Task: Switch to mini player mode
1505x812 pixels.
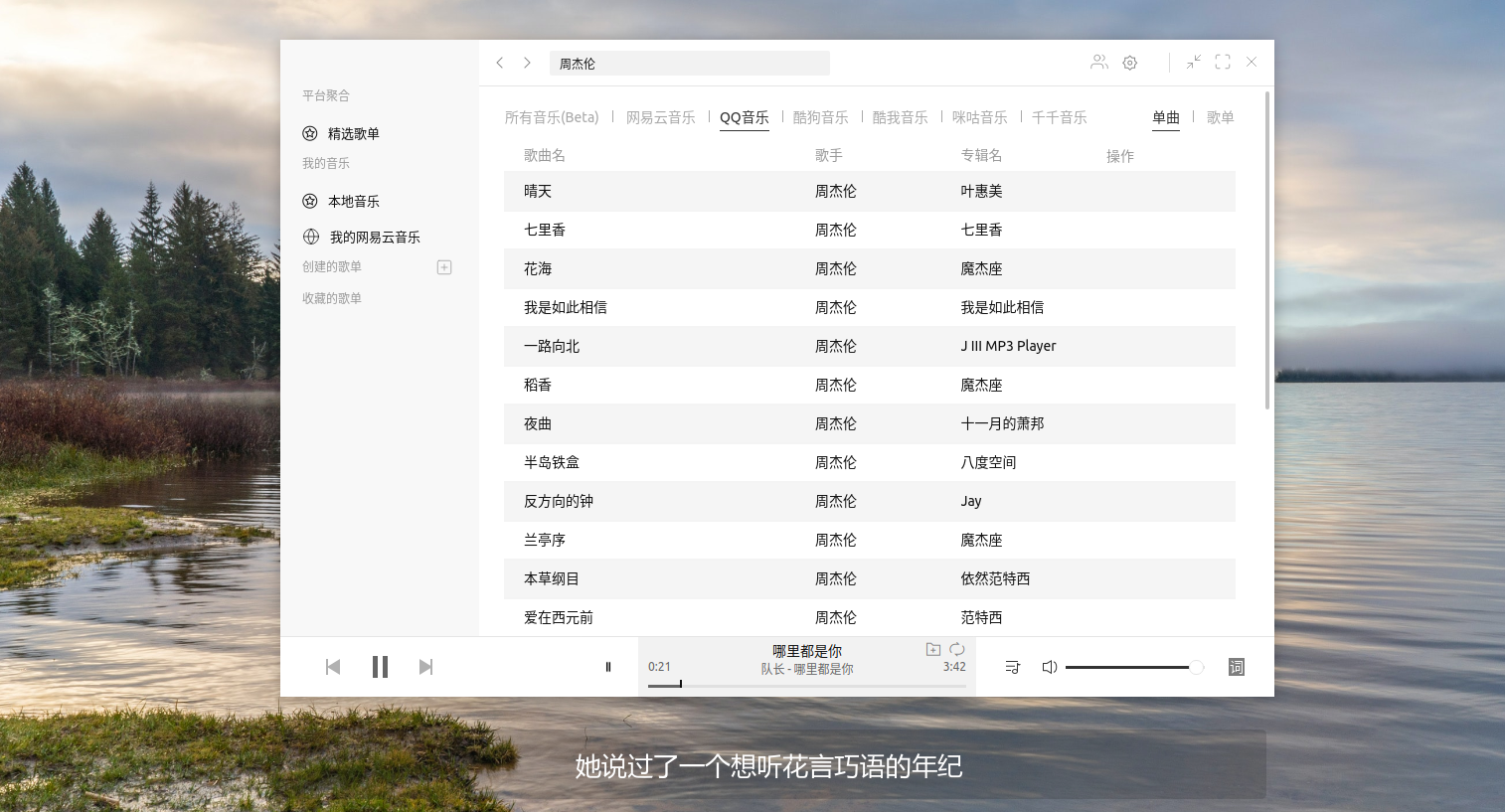Action: pyautogui.click(x=1193, y=63)
